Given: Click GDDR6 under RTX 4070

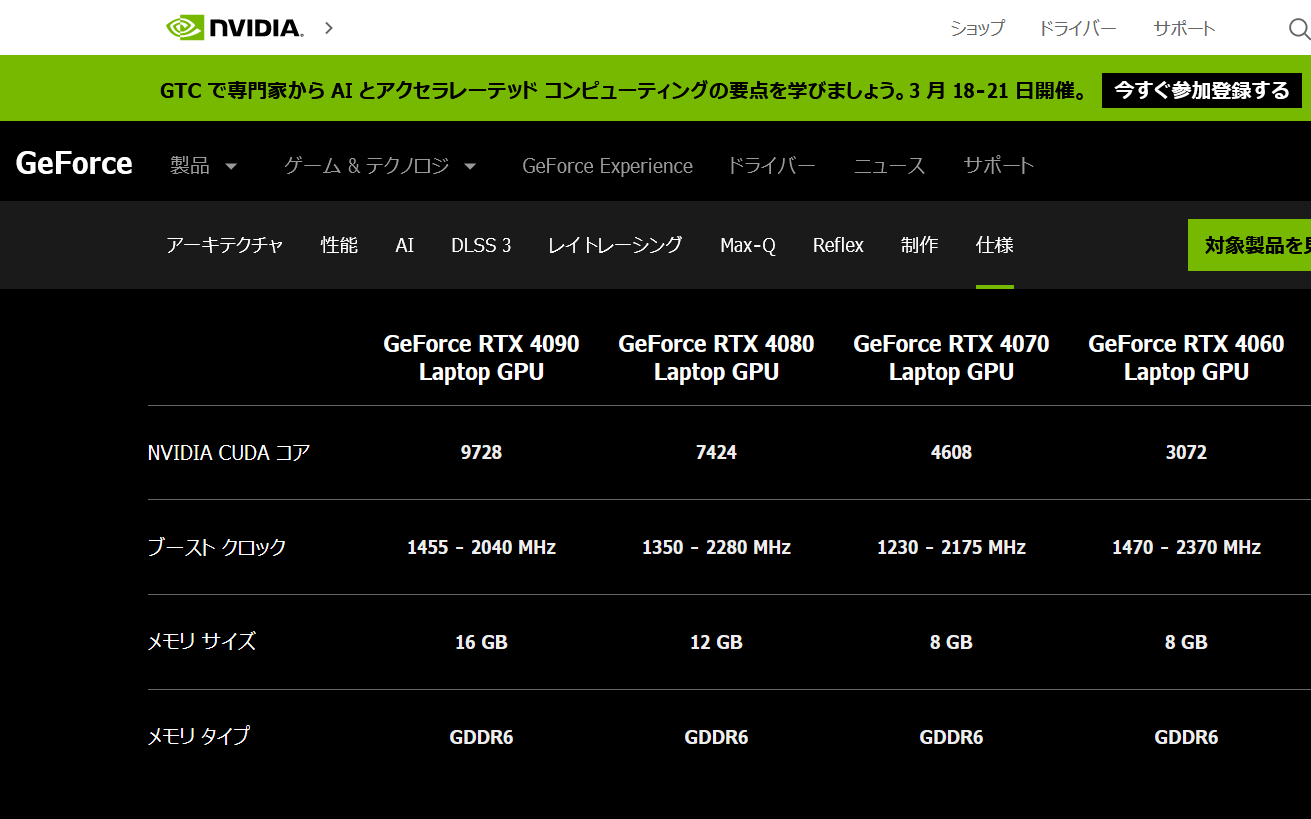Looking at the screenshot, I should pyautogui.click(x=951, y=737).
